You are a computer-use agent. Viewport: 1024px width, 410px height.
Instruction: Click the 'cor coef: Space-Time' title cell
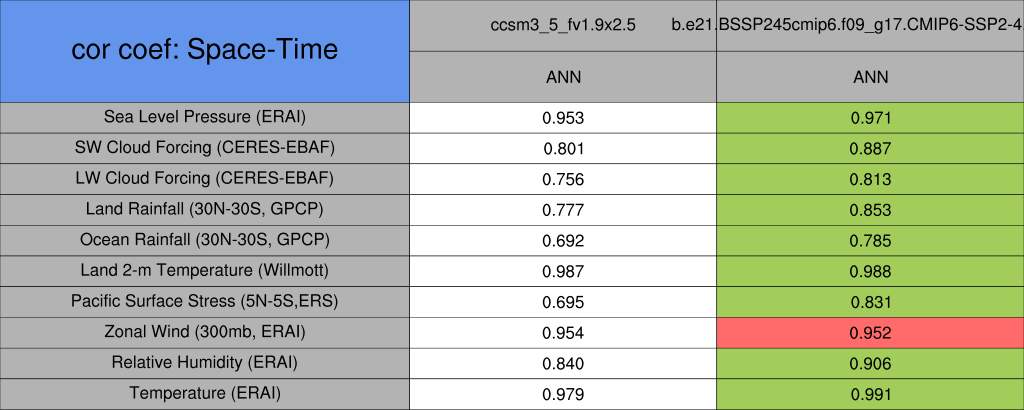click(204, 50)
